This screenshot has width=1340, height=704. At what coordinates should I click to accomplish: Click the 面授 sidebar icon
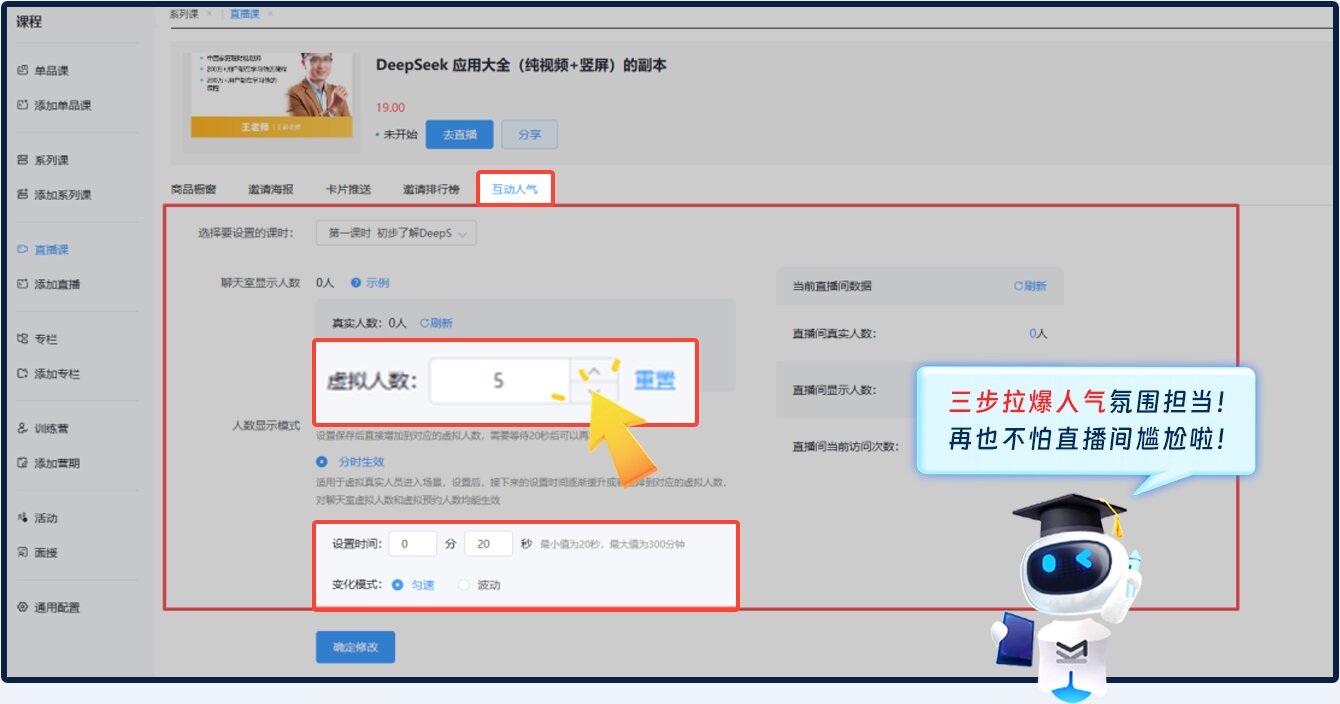(23, 552)
